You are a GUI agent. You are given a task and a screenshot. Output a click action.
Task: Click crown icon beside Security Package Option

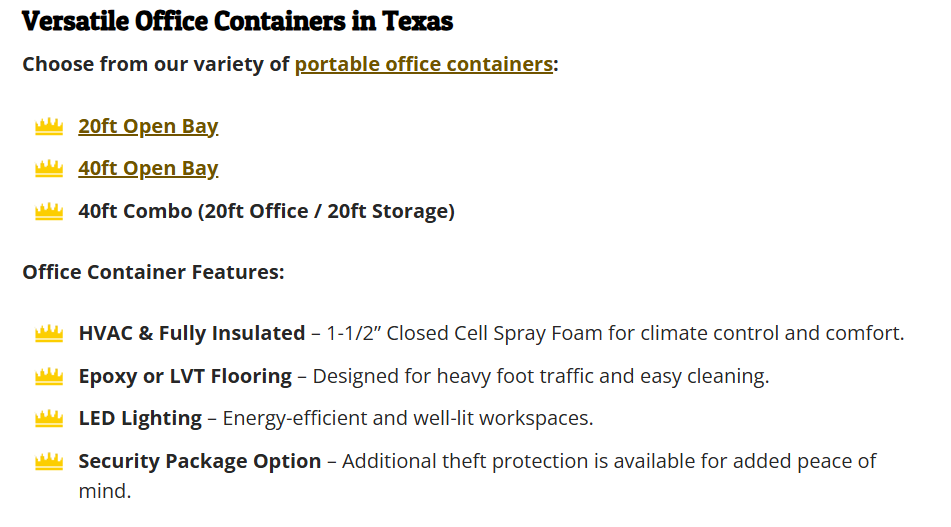[49, 462]
